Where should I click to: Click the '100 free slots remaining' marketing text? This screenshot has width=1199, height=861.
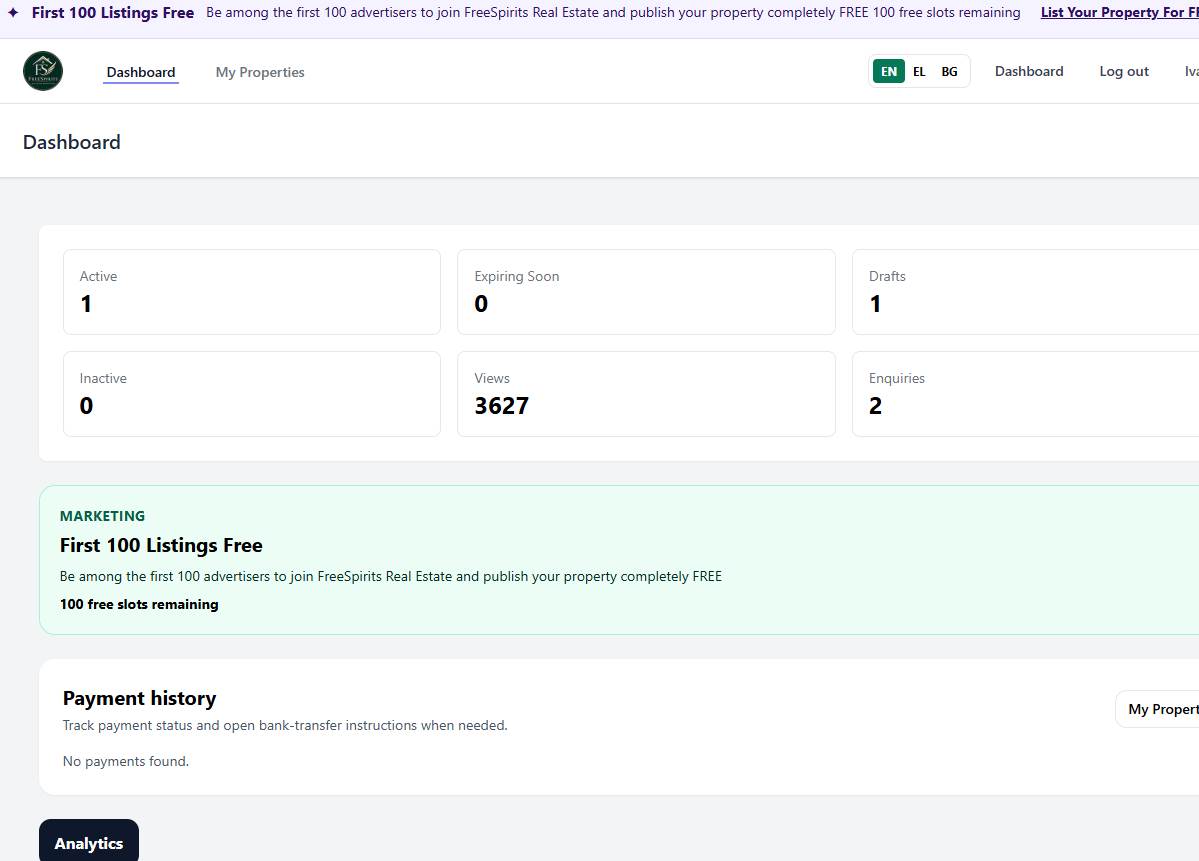[x=139, y=604]
